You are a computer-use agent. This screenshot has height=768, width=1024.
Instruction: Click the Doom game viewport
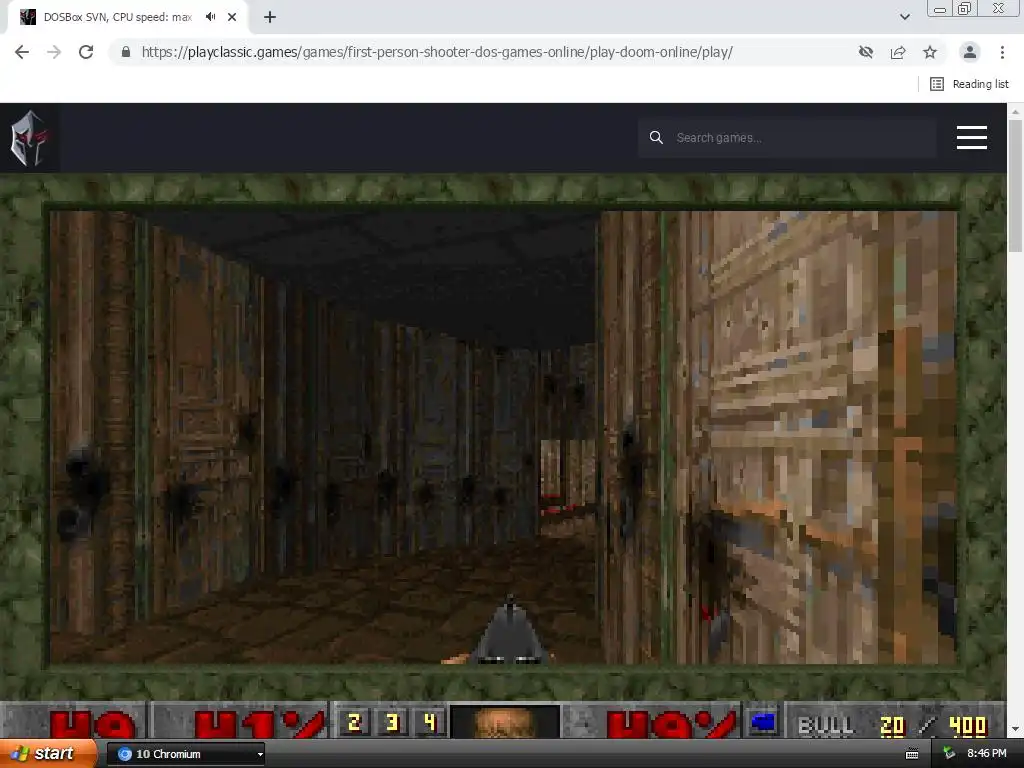(503, 437)
